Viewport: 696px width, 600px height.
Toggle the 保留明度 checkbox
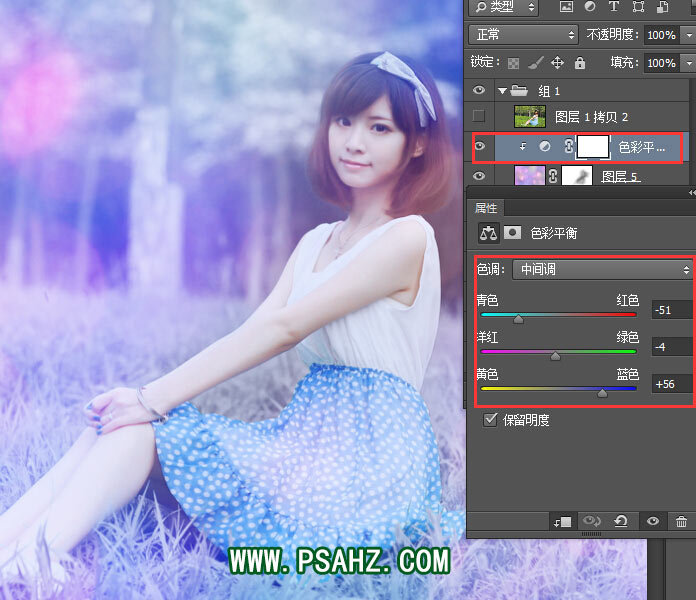click(490, 420)
